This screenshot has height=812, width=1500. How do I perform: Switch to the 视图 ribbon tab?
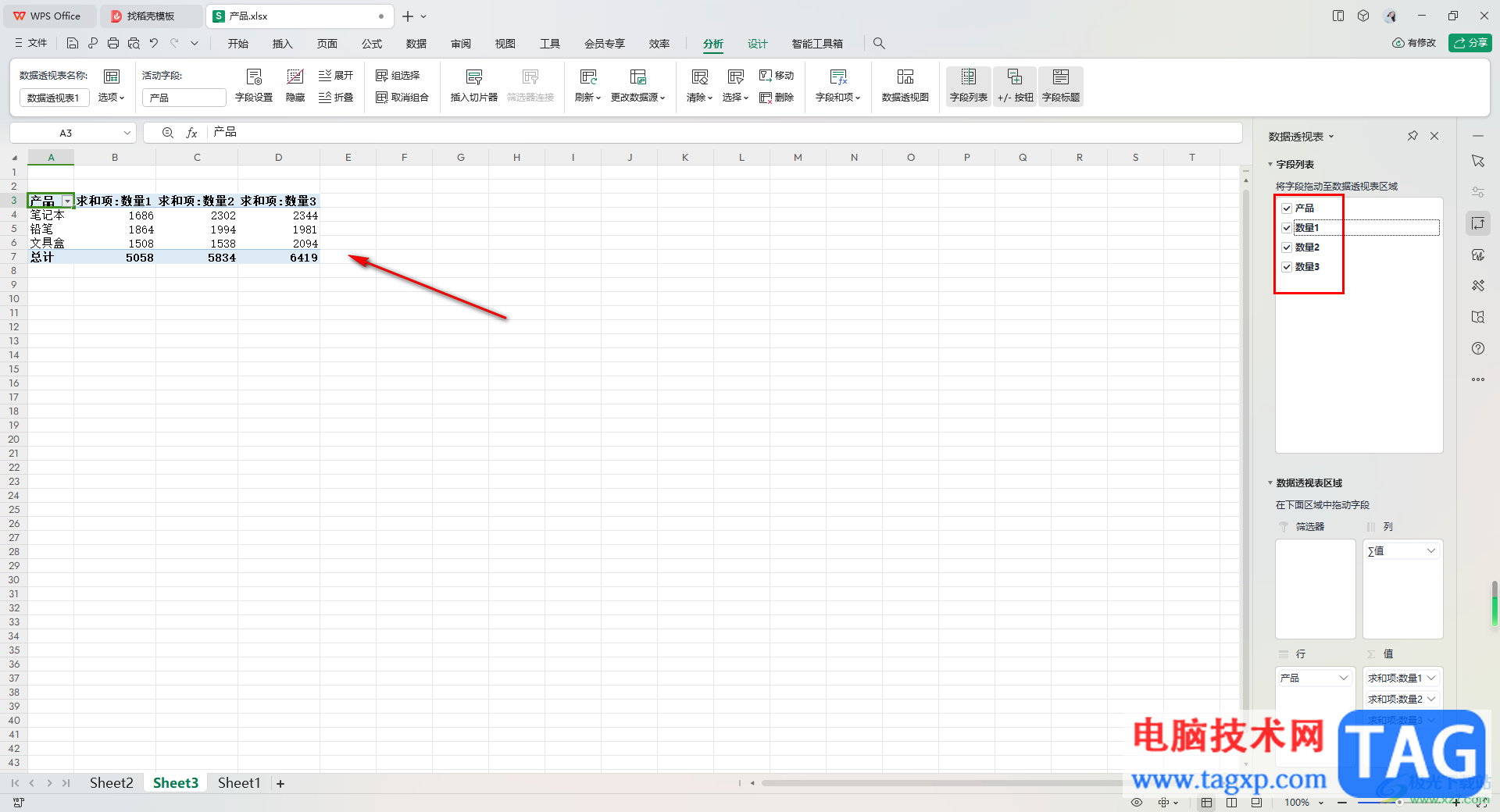click(505, 44)
